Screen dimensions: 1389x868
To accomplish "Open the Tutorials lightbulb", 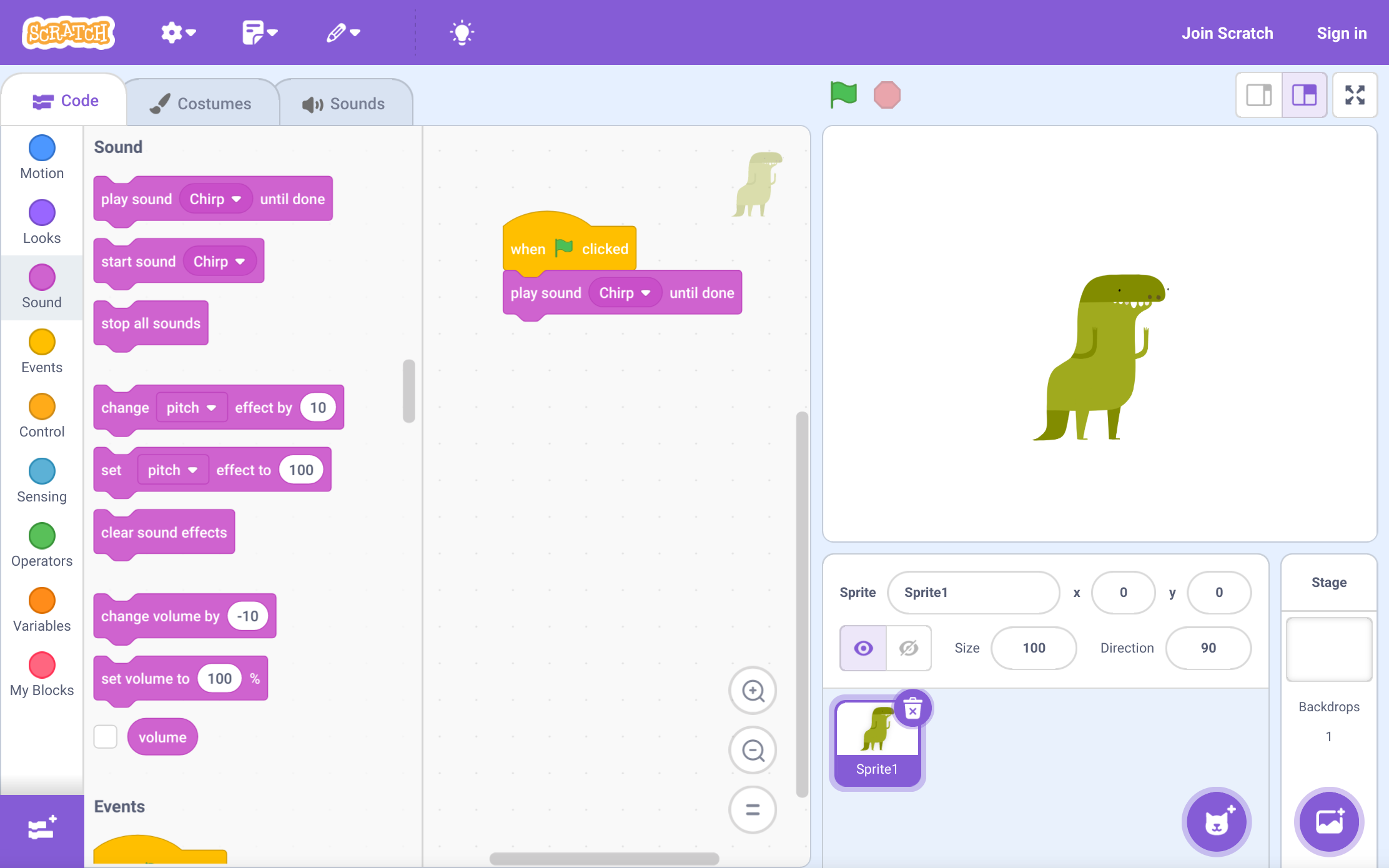I will [462, 32].
